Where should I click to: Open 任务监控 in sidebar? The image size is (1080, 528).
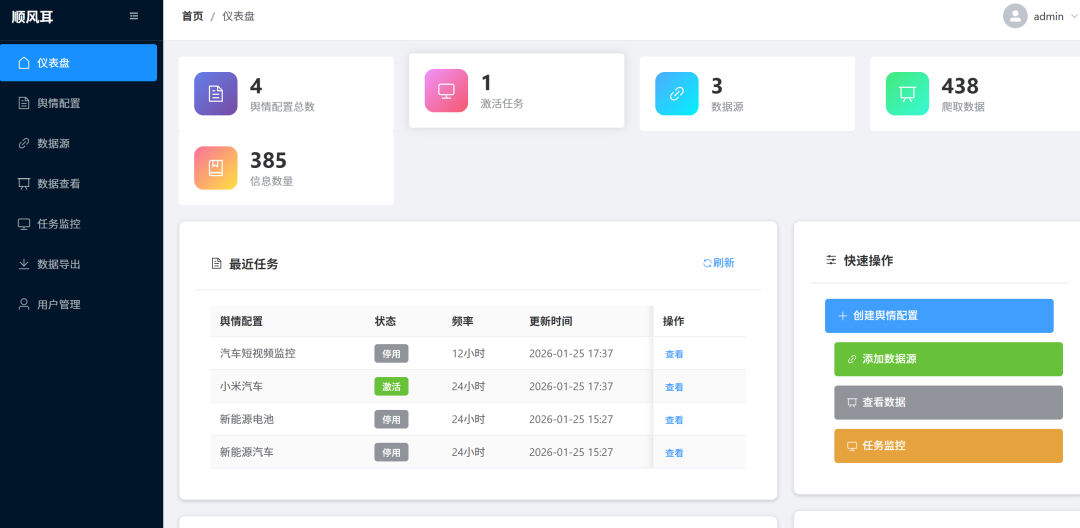tap(79, 224)
